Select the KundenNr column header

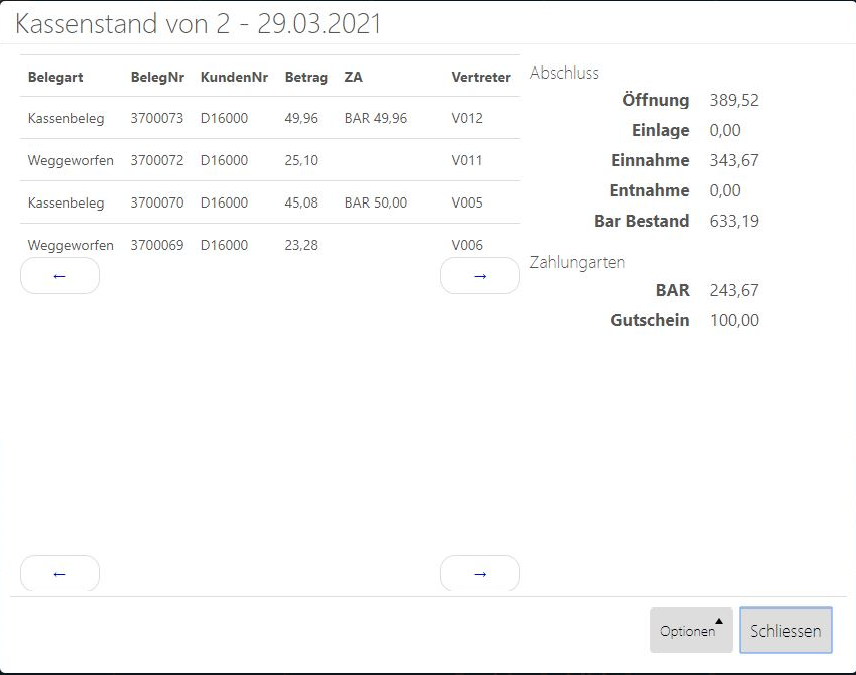pyautogui.click(x=234, y=77)
